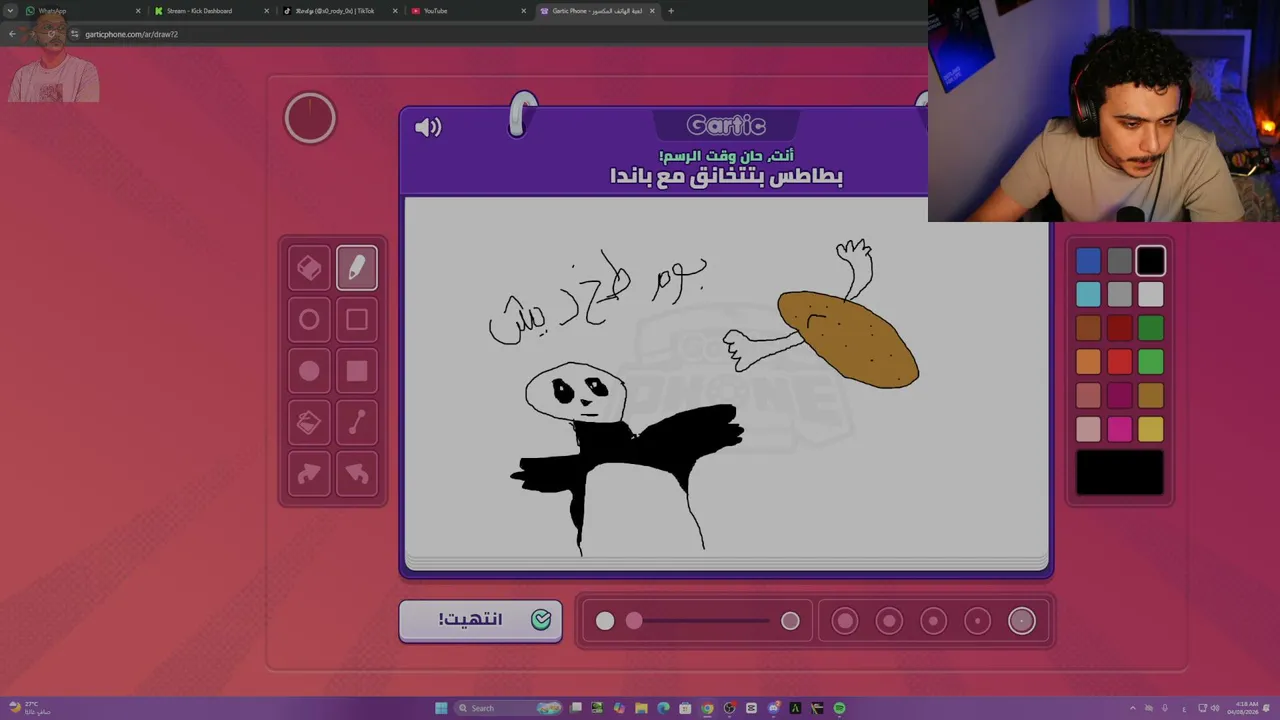Pick the dark grey color swatch
This screenshot has width=1280, height=720.
point(1120,261)
